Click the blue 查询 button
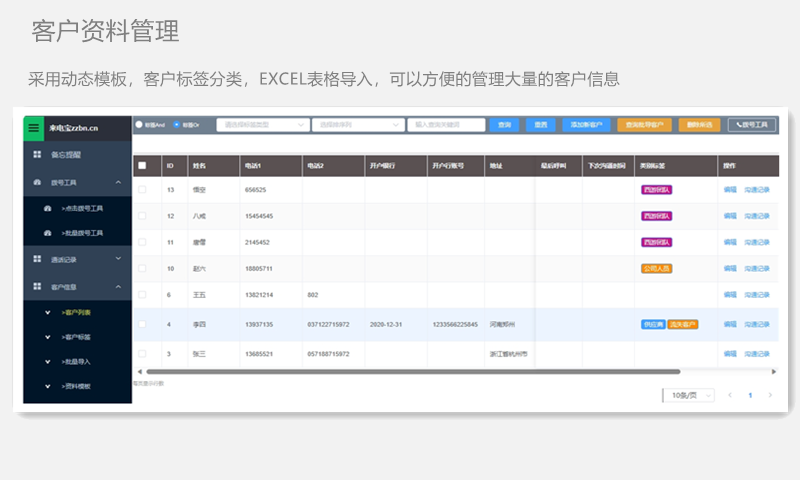This screenshot has height=480, width=800. pyautogui.click(x=505, y=125)
